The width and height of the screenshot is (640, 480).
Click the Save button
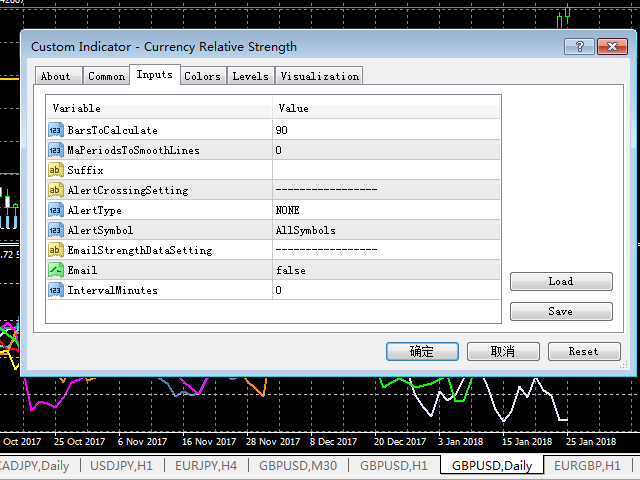tap(561, 311)
